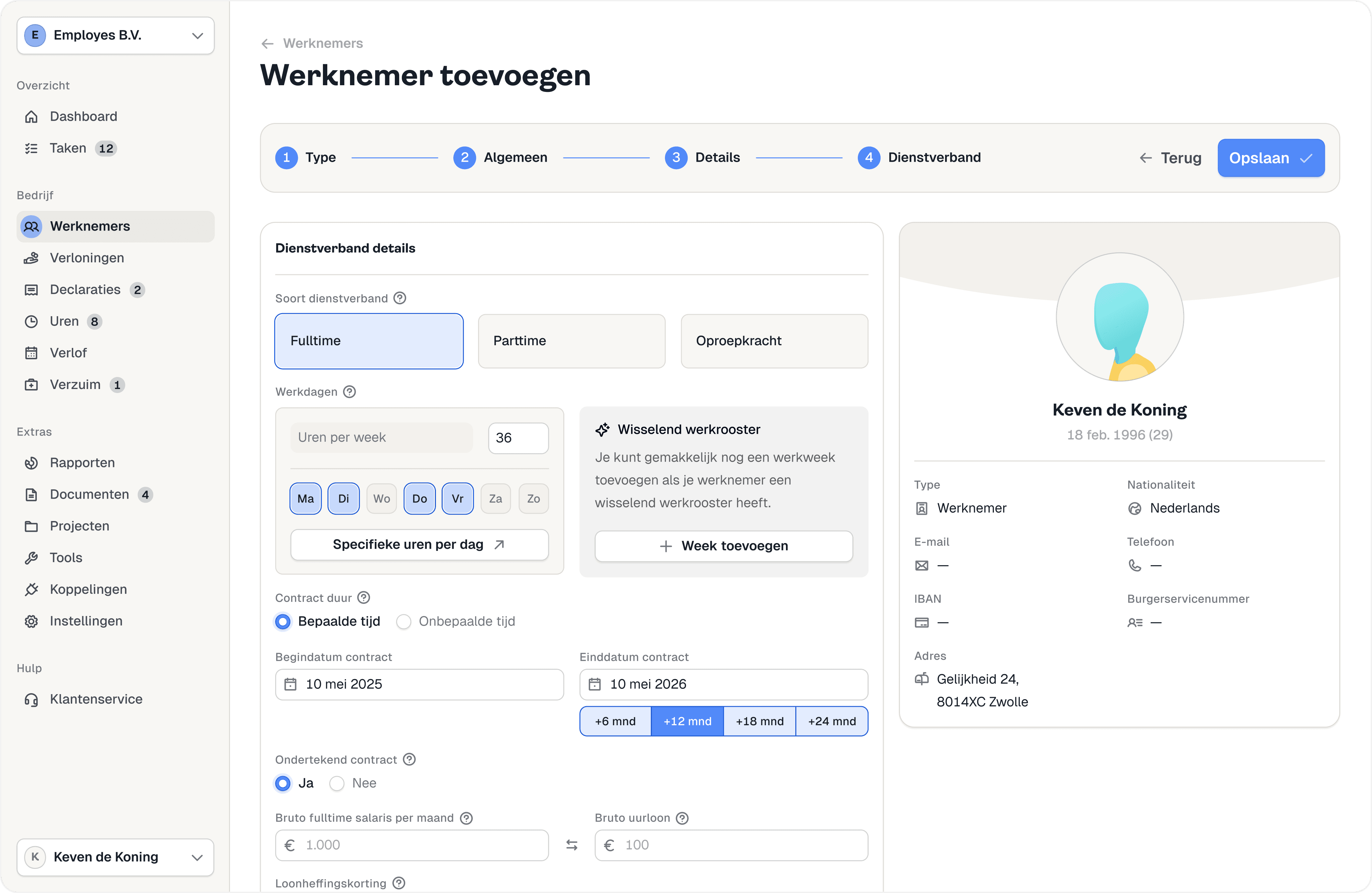
Task: Click calendar icon in Begindatum contract field
Action: (x=291, y=684)
